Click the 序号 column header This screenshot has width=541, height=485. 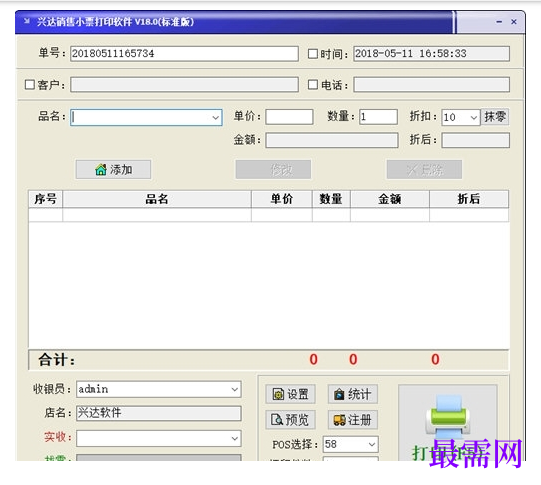click(x=46, y=199)
